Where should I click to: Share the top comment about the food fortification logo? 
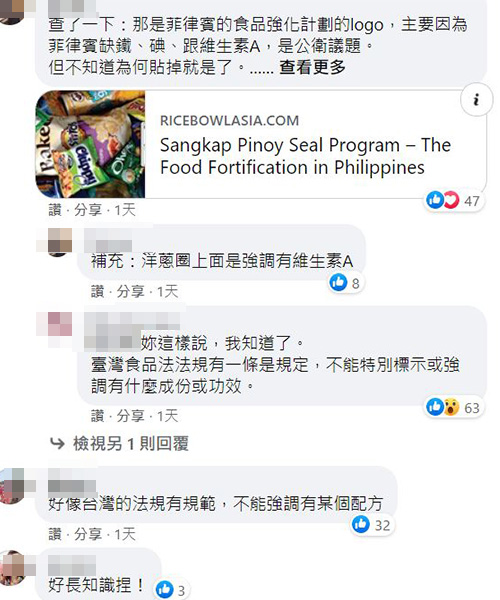88,210
